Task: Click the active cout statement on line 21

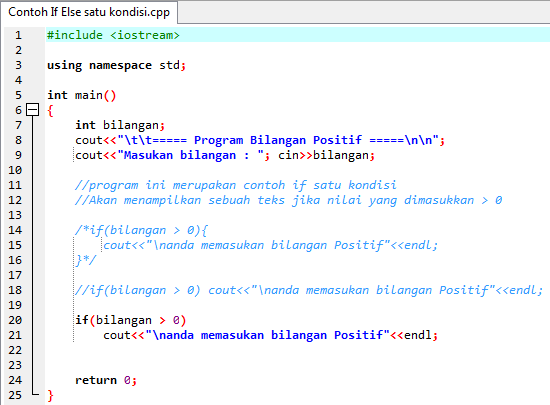Action: pos(270,335)
